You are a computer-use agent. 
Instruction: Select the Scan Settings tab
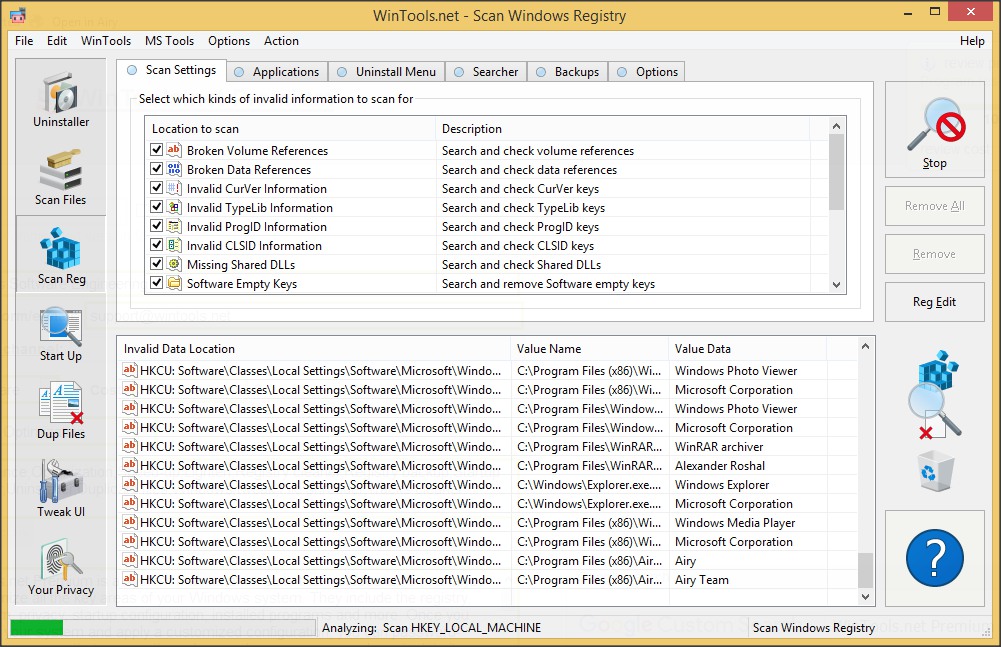pyautogui.click(x=171, y=70)
